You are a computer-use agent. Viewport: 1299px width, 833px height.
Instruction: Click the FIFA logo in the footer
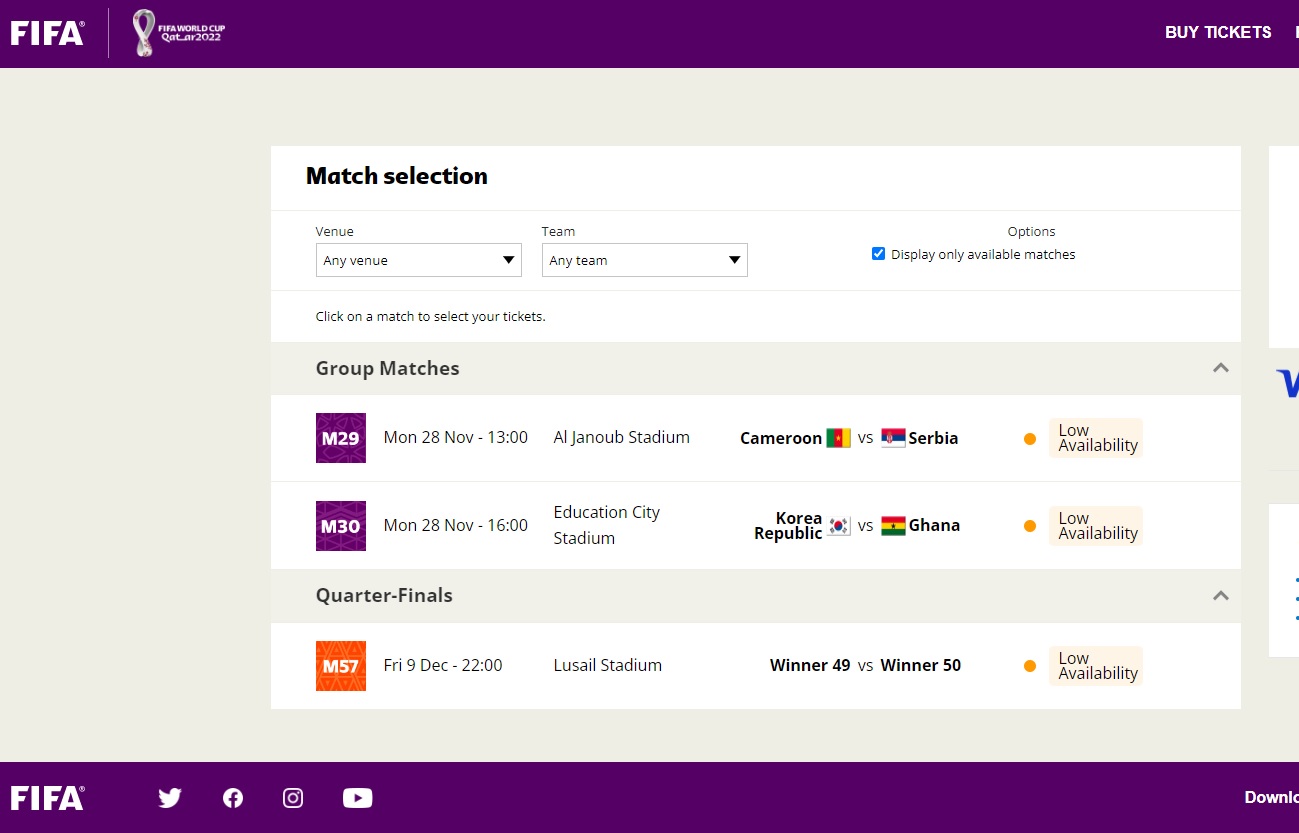tap(47, 797)
